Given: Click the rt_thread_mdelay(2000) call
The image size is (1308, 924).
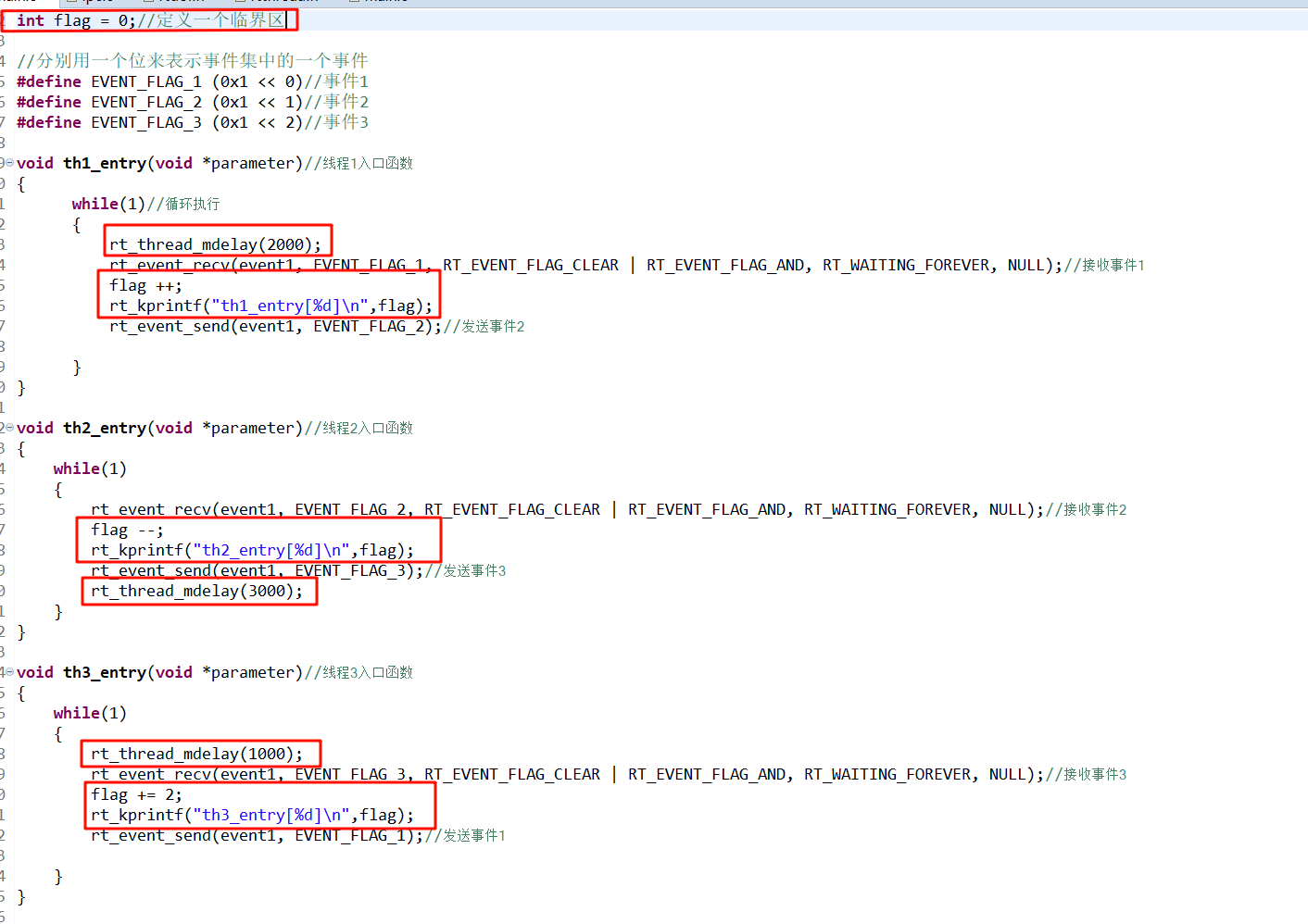Looking at the screenshot, I should coord(215,244).
